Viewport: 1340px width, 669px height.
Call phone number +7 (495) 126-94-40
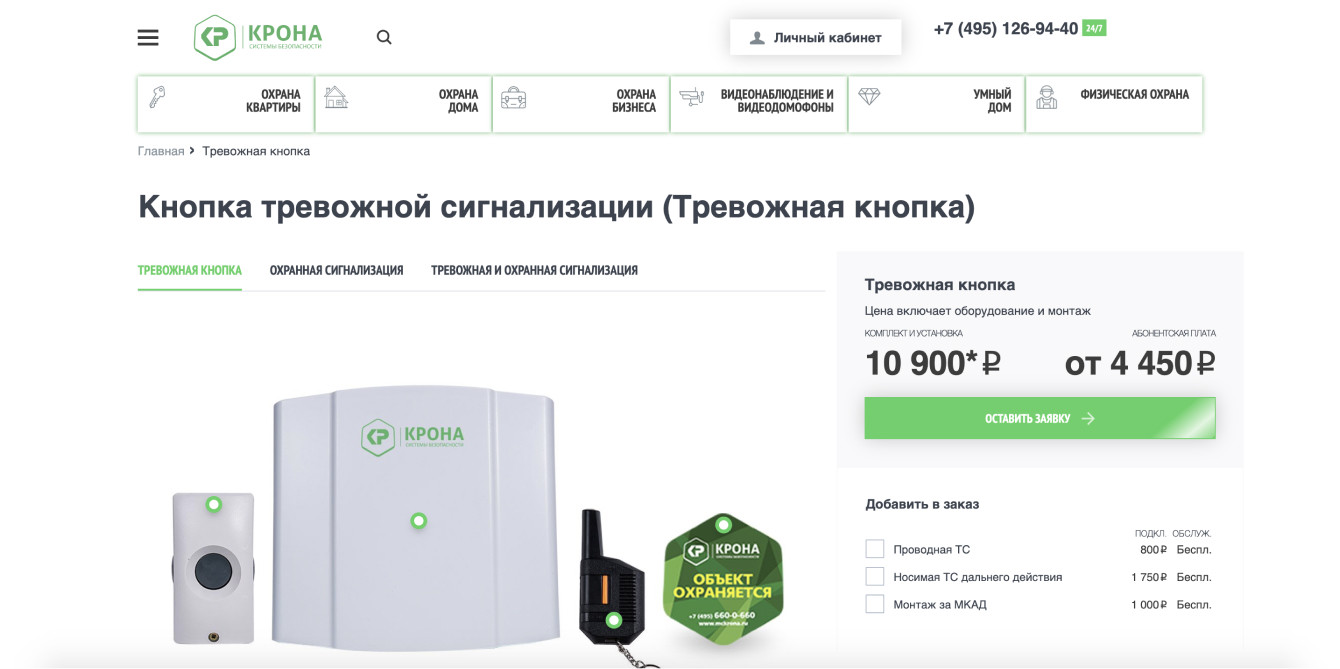[1006, 29]
